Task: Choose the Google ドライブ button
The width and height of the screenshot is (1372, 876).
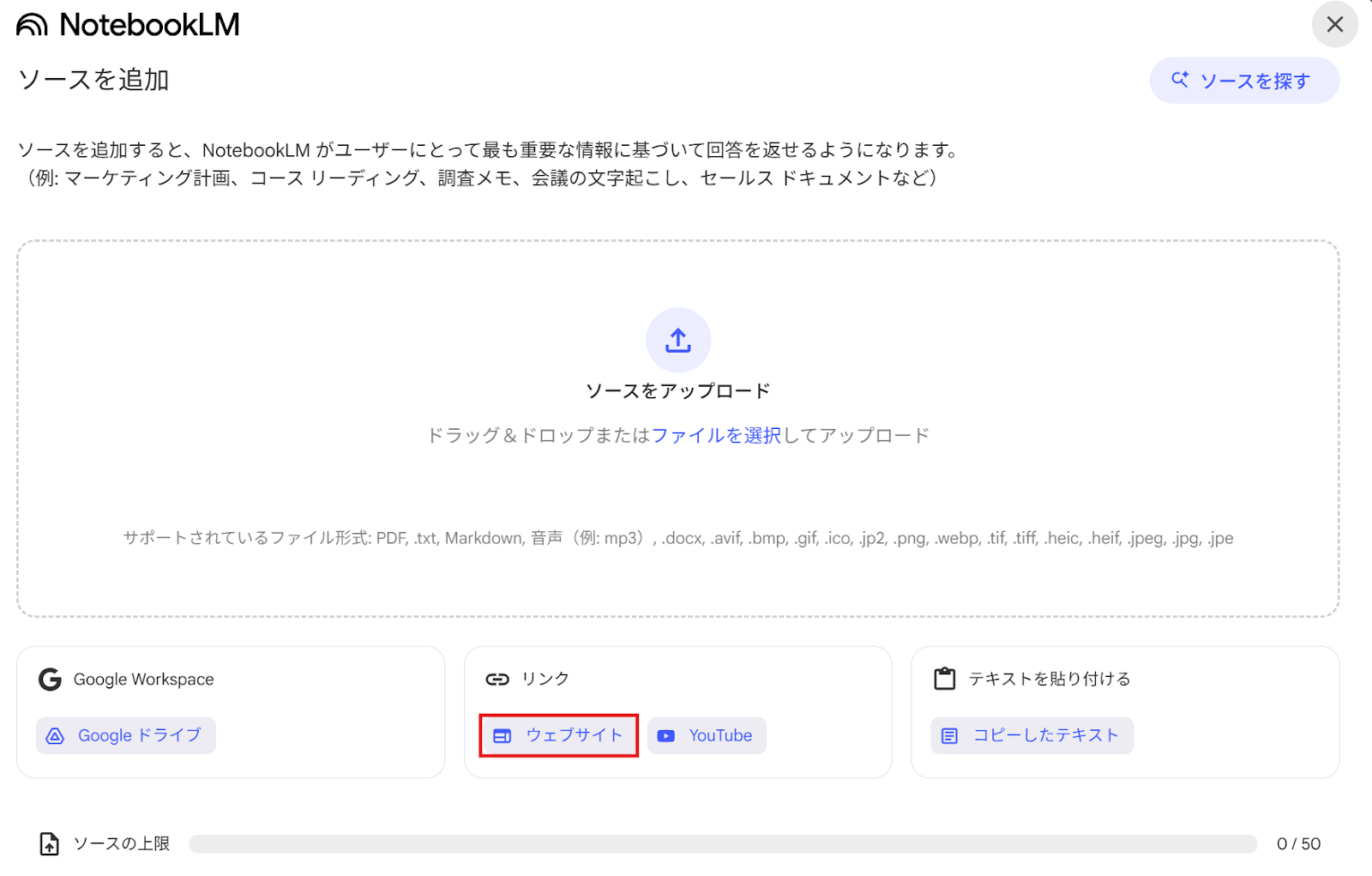Action: [x=126, y=735]
